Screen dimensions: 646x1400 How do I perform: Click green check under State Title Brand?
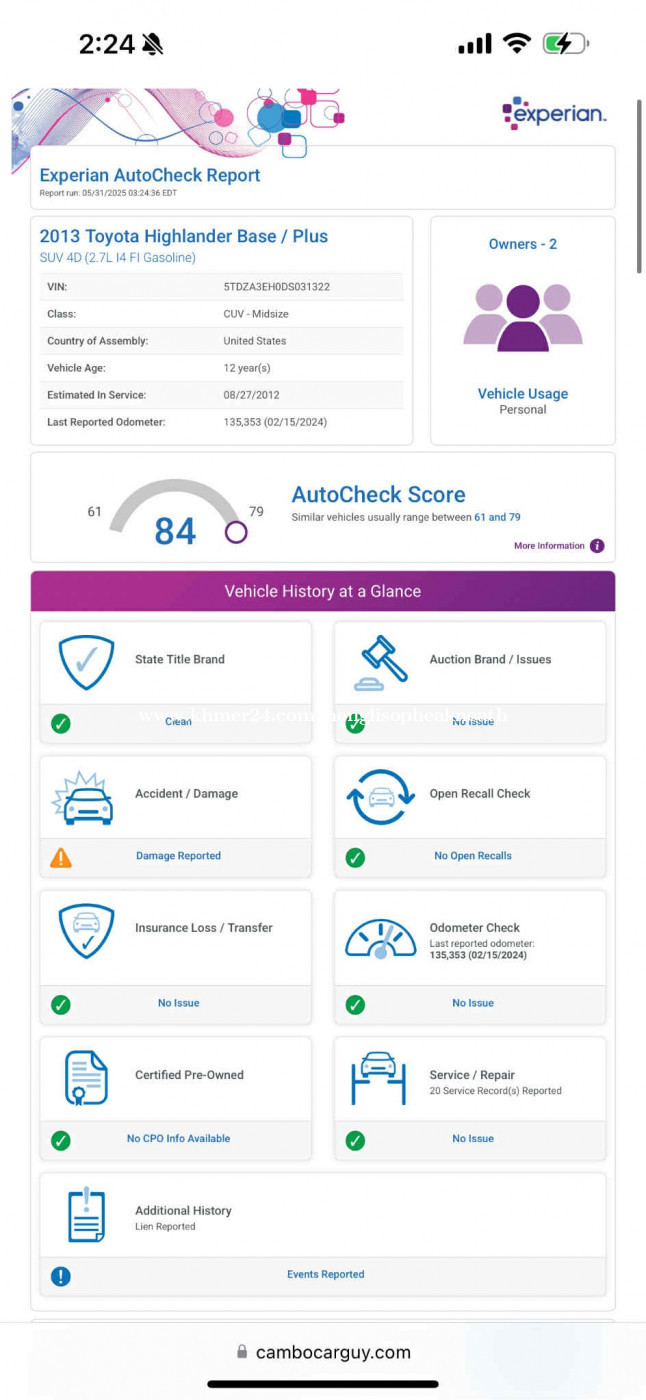pos(61,723)
